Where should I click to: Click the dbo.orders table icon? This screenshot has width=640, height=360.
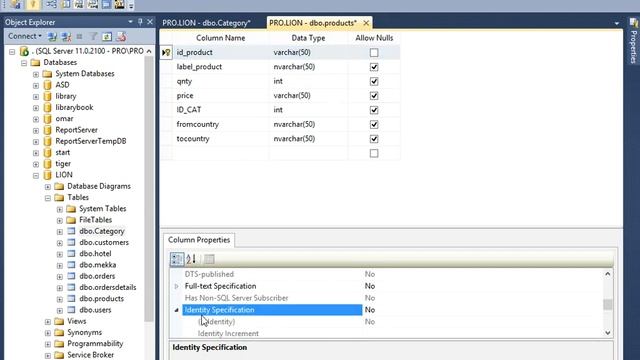[71, 276]
